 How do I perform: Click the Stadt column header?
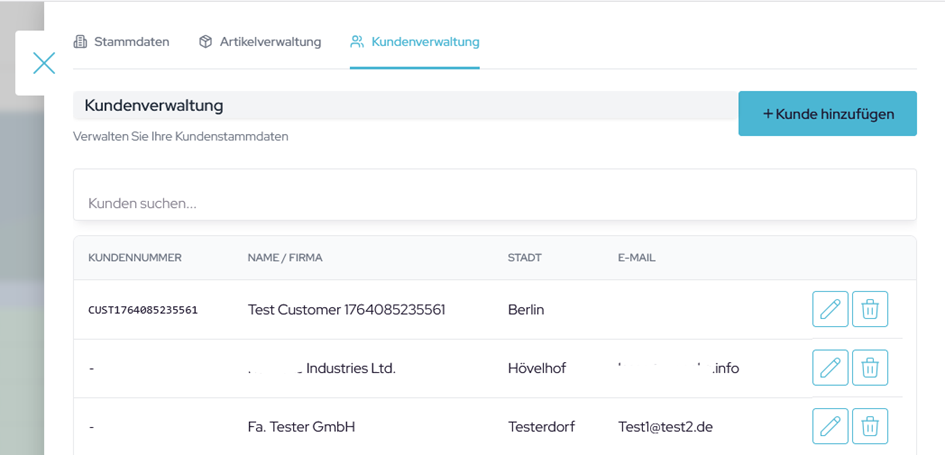pos(524,258)
